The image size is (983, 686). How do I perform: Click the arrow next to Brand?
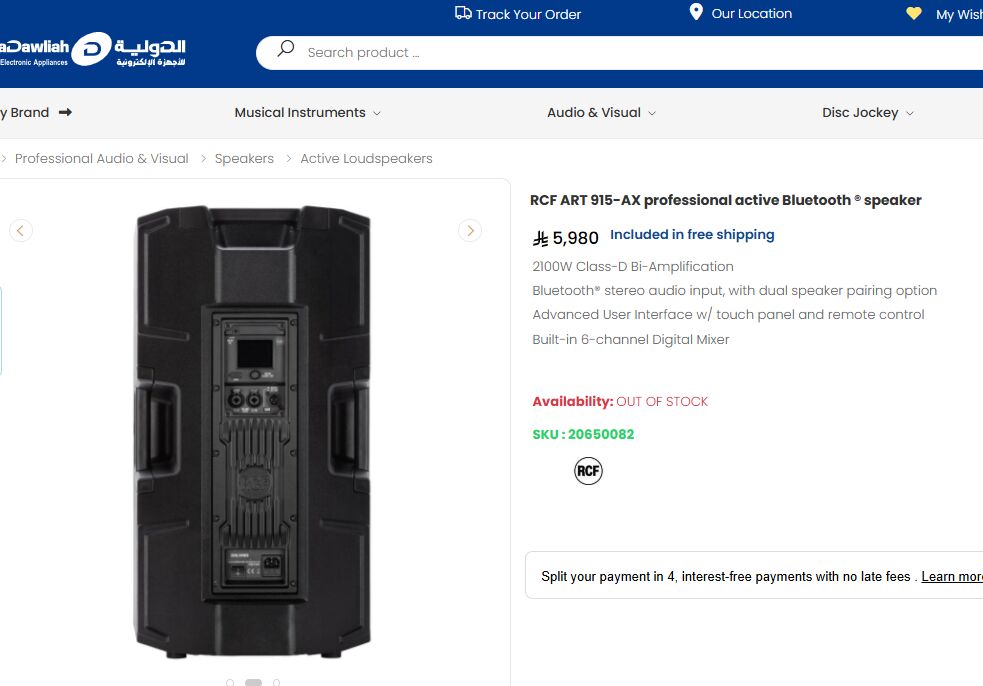coord(65,112)
